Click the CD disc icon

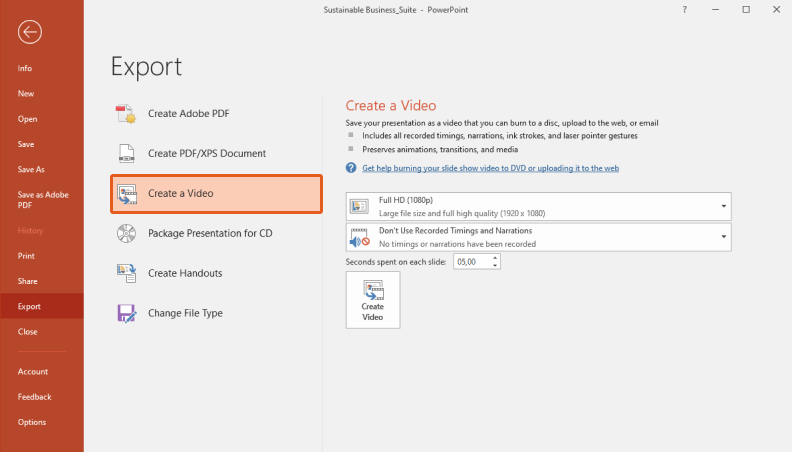point(126,233)
